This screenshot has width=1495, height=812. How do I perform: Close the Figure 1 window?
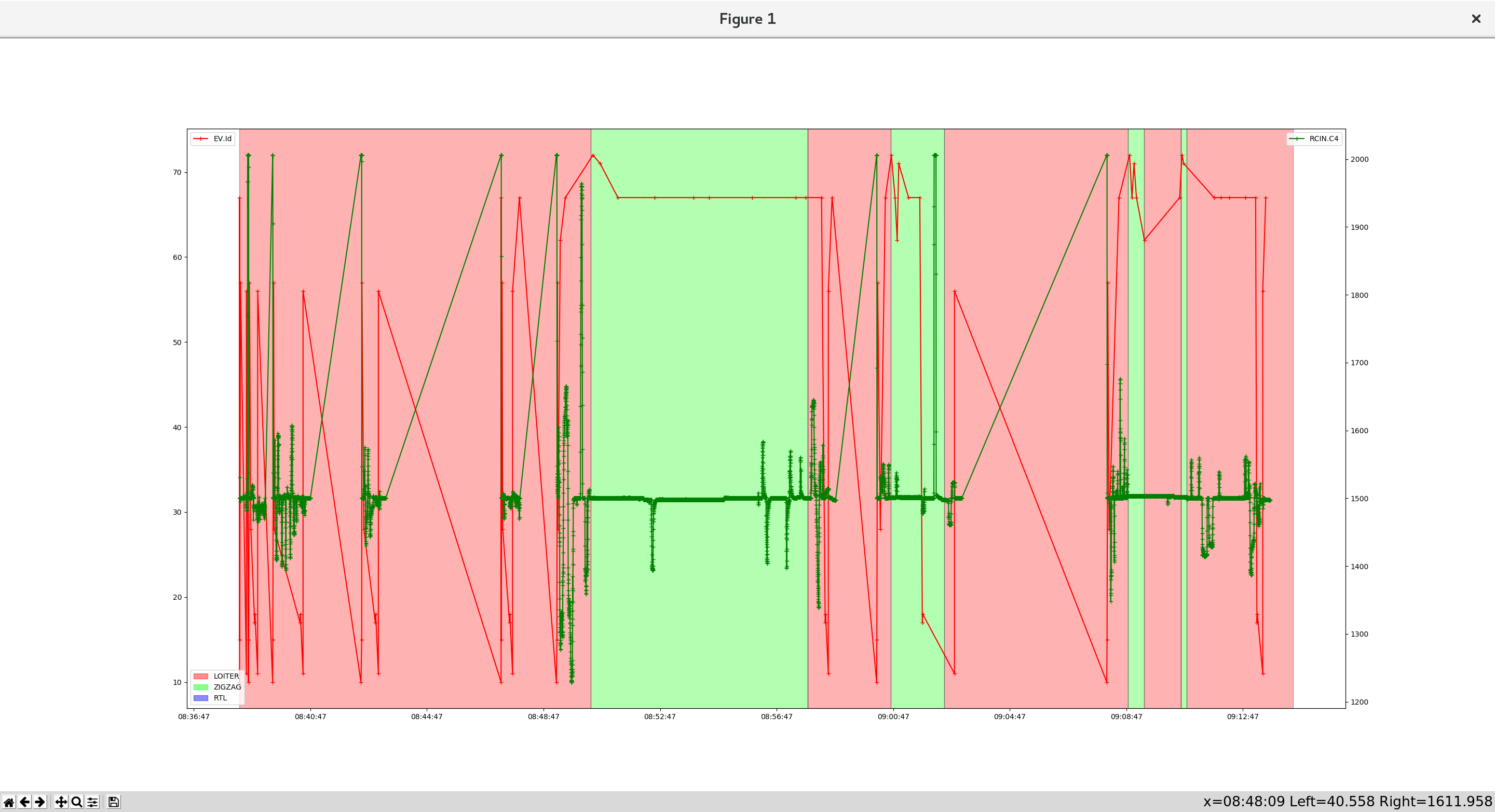[x=1476, y=19]
